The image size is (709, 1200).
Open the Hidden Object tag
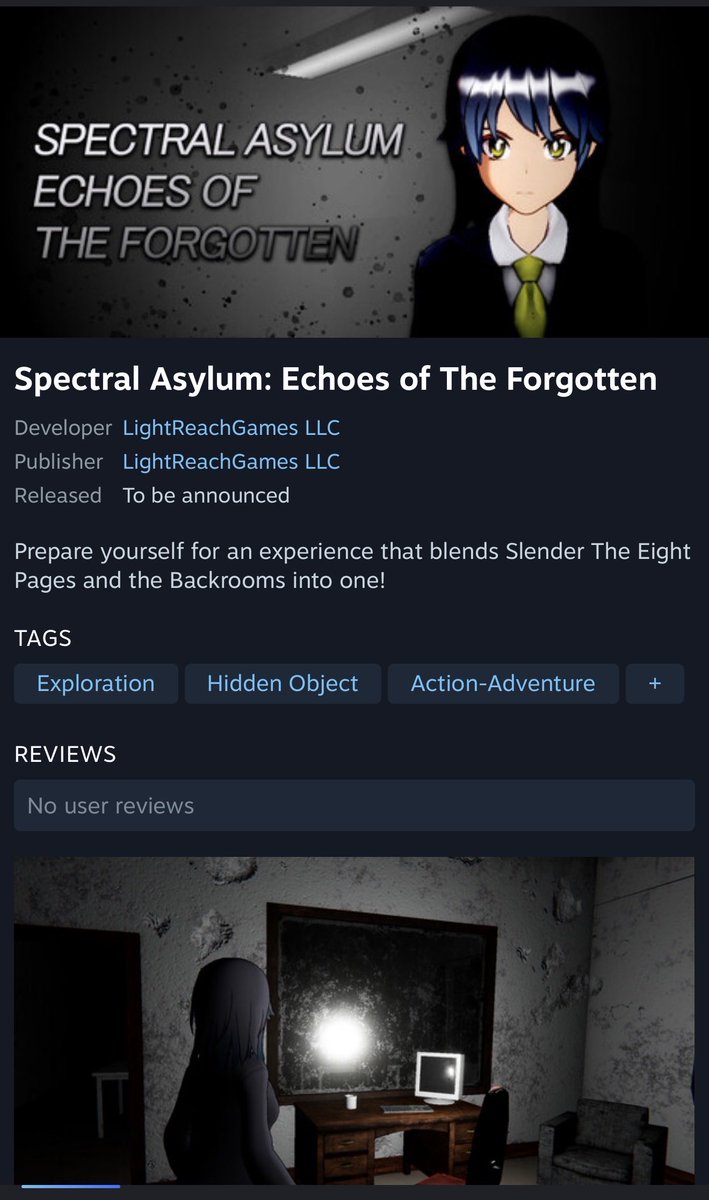pyautogui.click(x=283, y=684)
